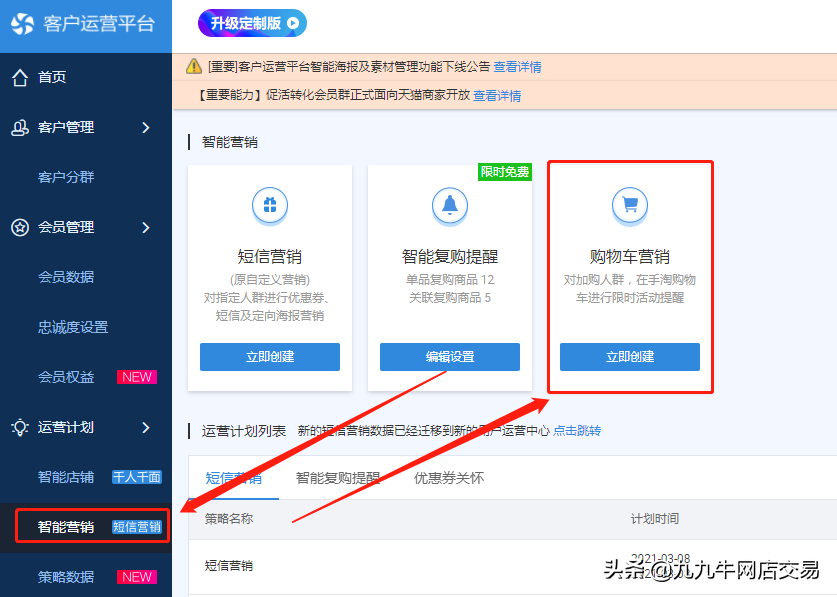Viewport: 837px width, 597px height.
Task: Switch to the 优惠券关怀 tab
Action: coord(449,478)
